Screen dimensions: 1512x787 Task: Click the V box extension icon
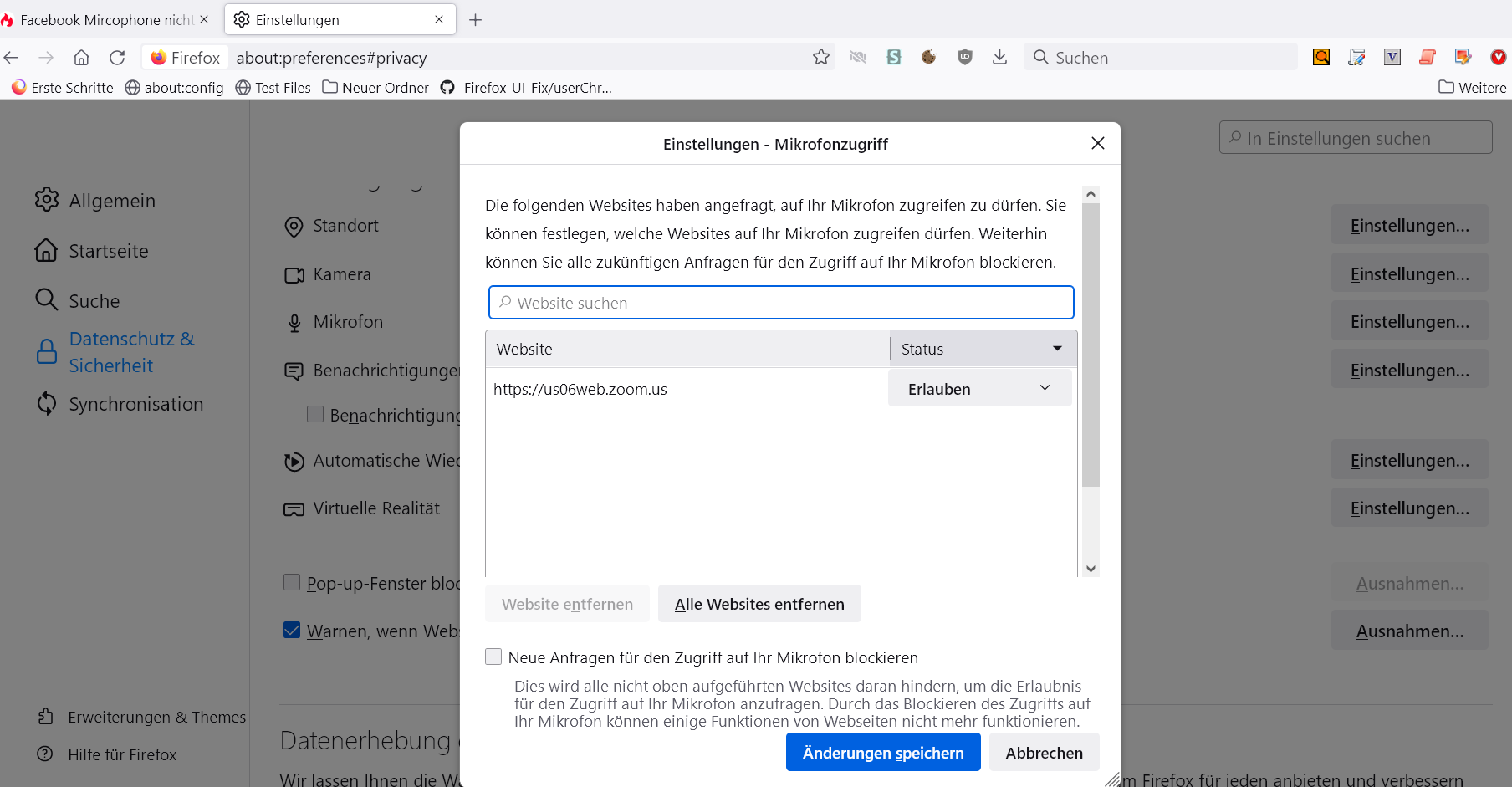tap(1392, 57)
